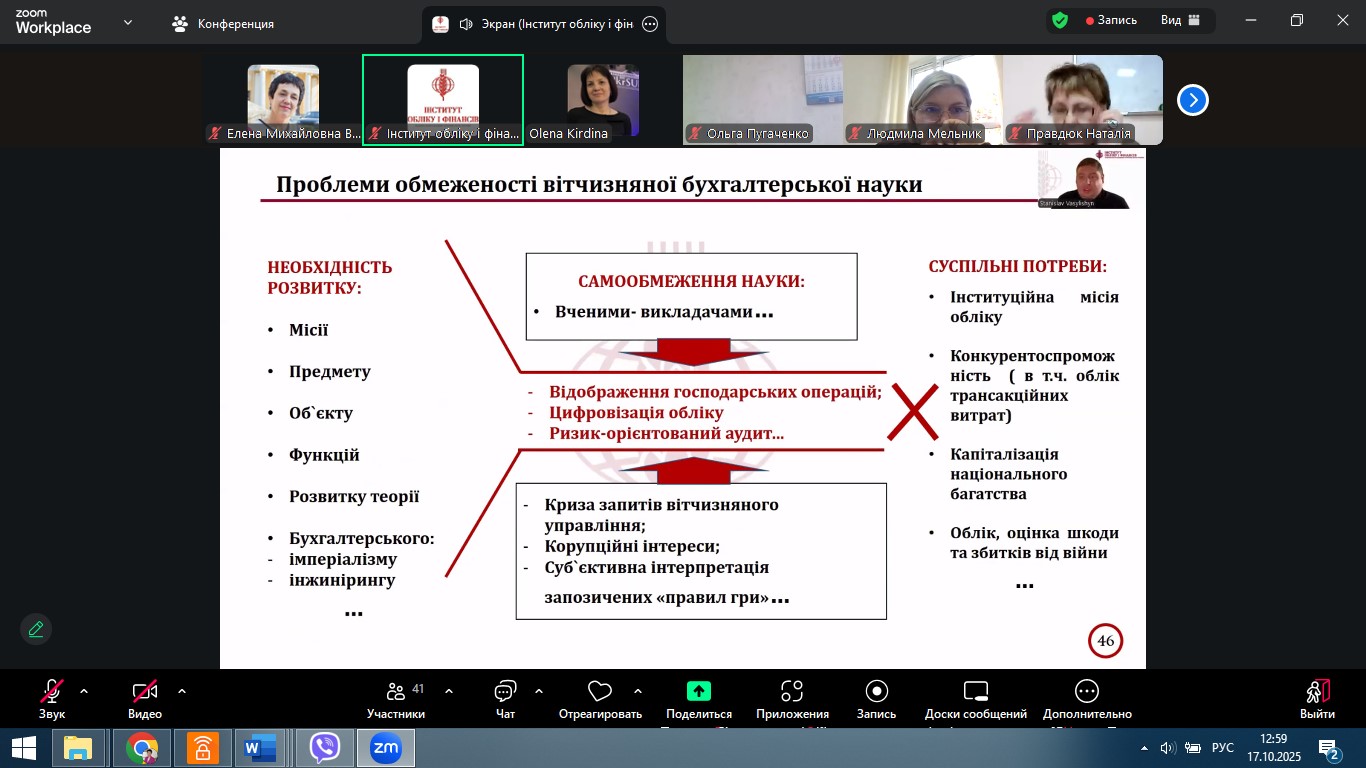Open Viber from the taskbar

pyautogui.click(x=325, y=748)
